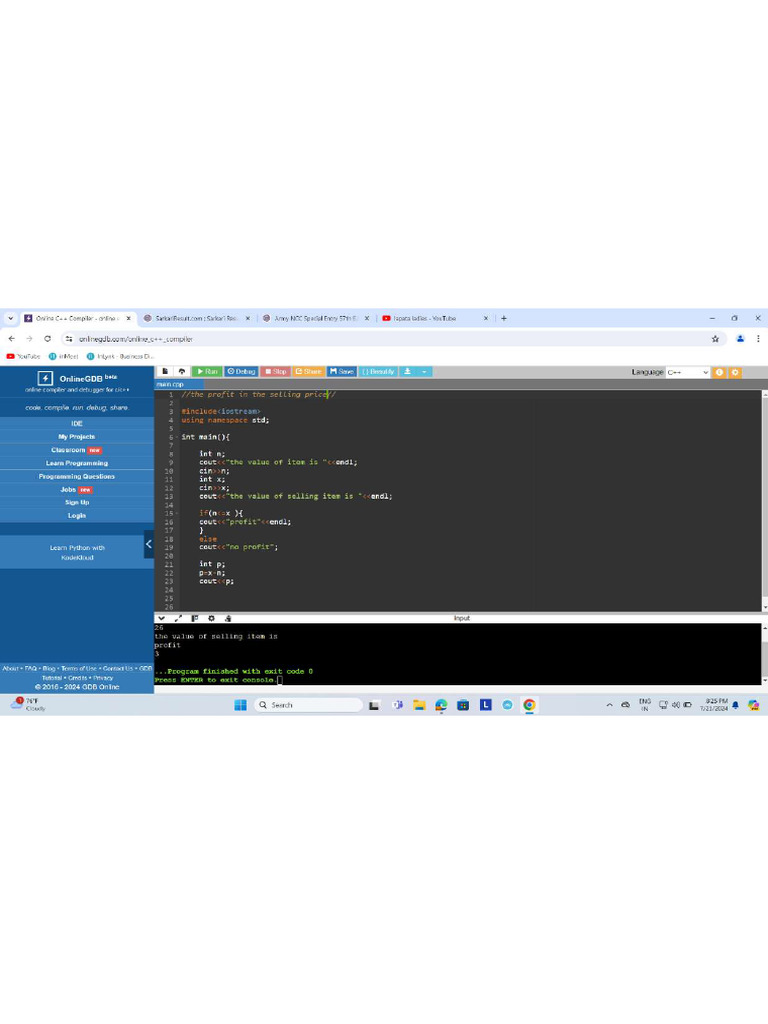
Task: Open the Learn Programming sidebar link
Action: [77, 463]
